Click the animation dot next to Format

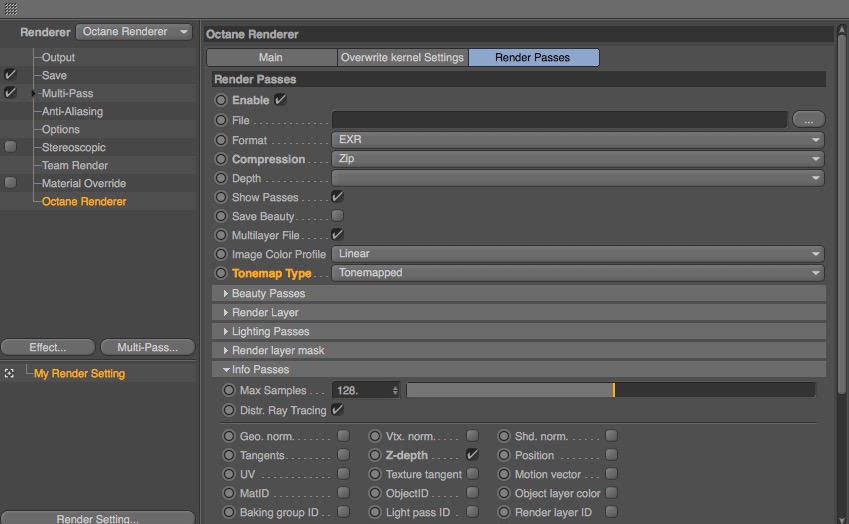221,140
